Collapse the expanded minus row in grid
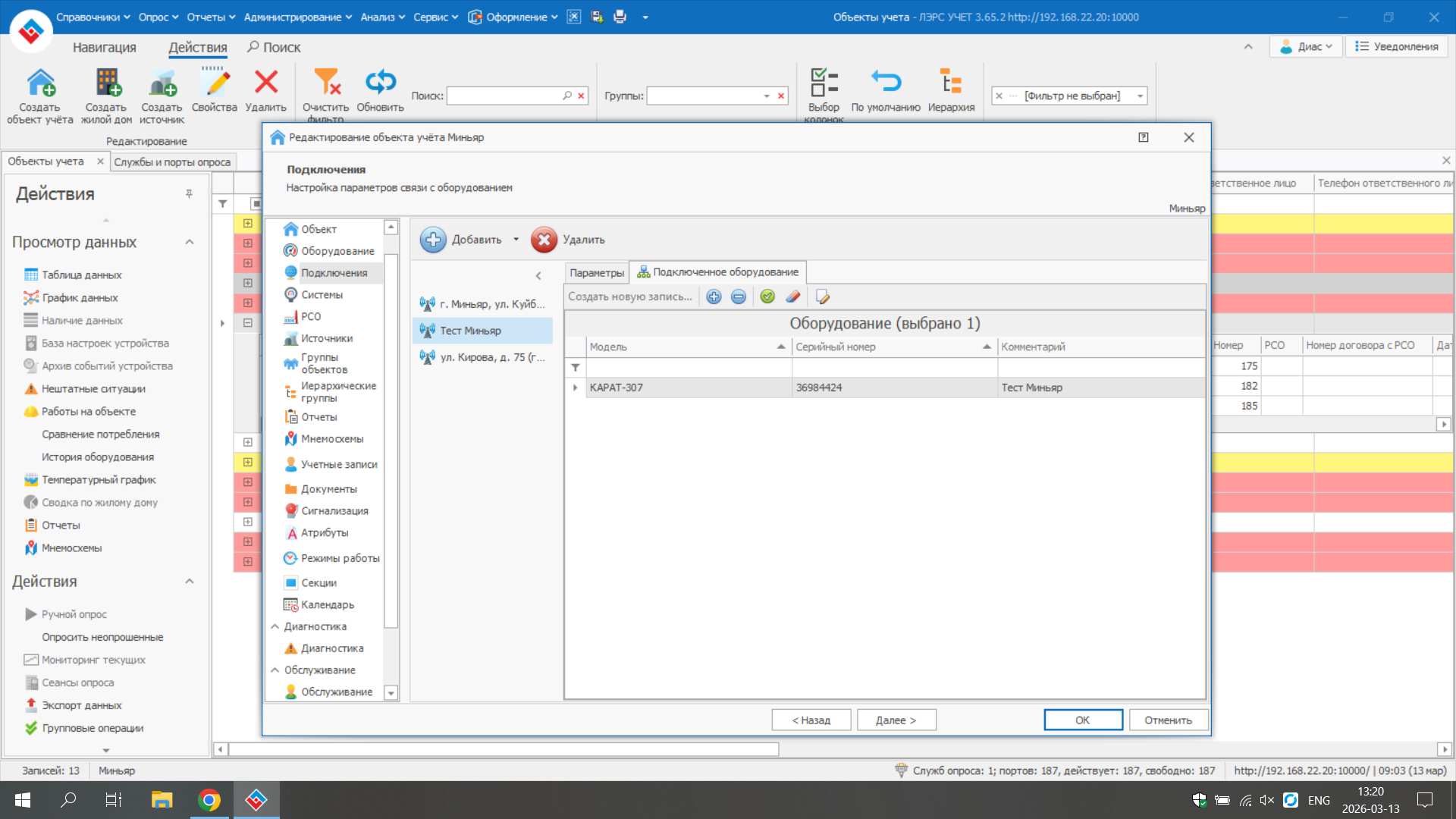 (248, 322)
